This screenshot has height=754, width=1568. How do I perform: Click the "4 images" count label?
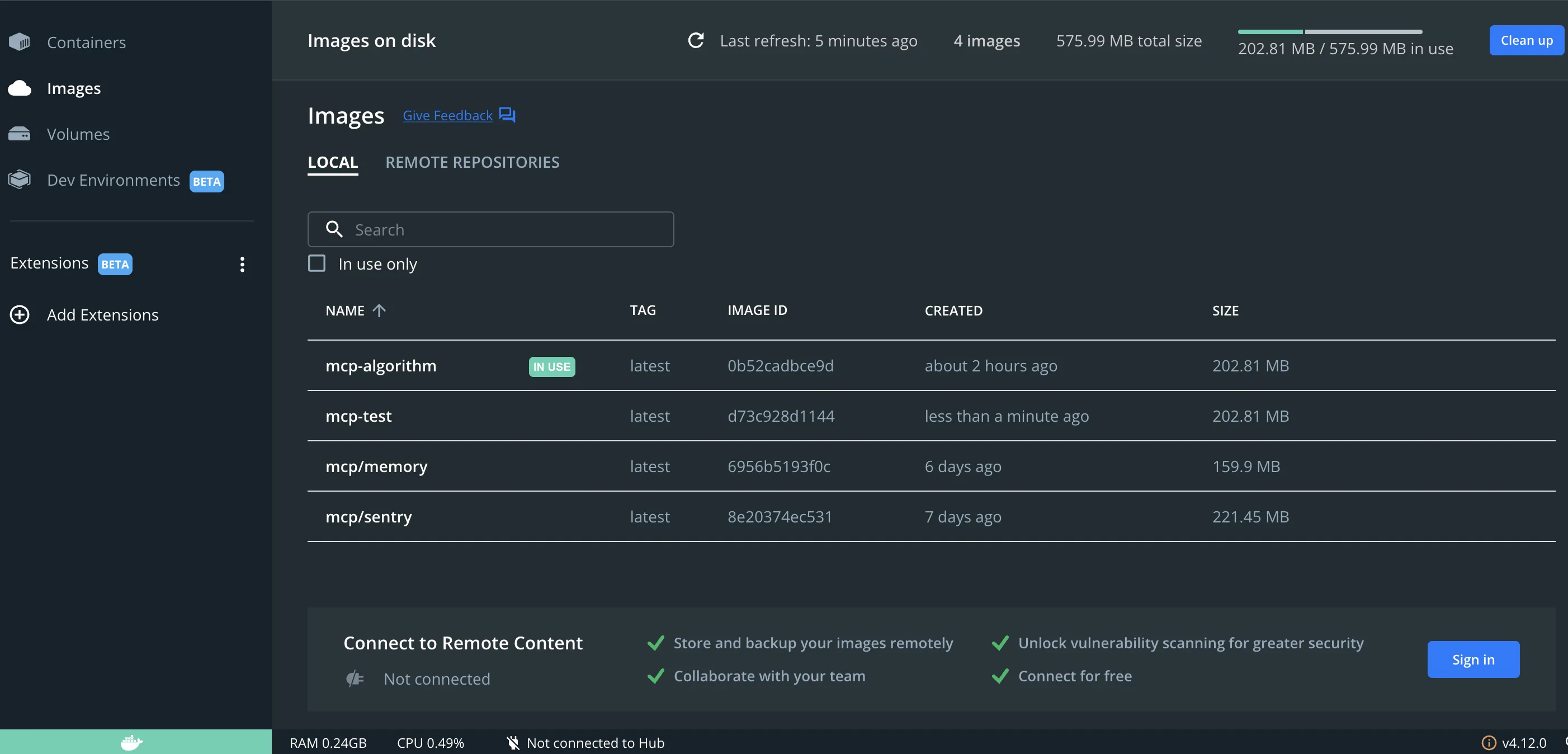[x=986, y=41]
